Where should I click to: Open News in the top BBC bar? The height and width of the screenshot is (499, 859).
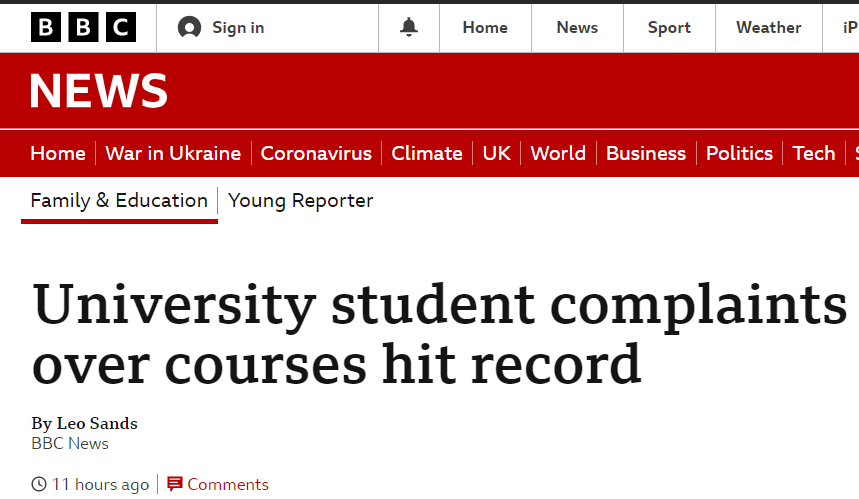coord(577,27)
